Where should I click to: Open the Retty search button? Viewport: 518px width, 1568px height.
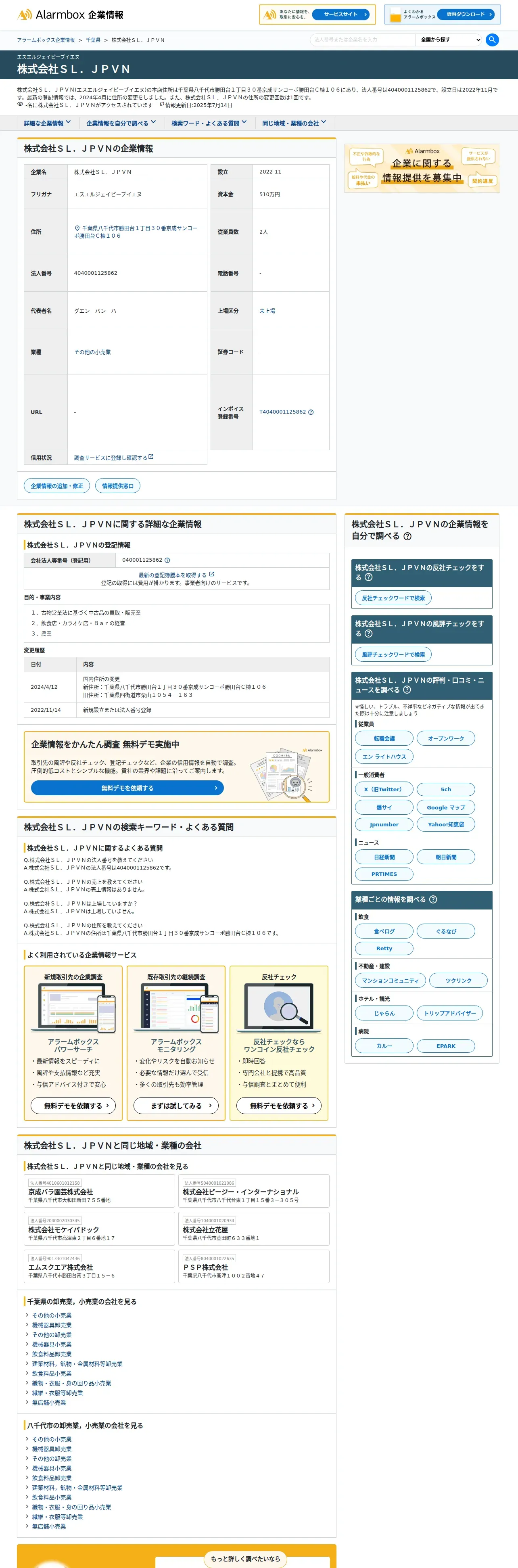tap(384, 948)
